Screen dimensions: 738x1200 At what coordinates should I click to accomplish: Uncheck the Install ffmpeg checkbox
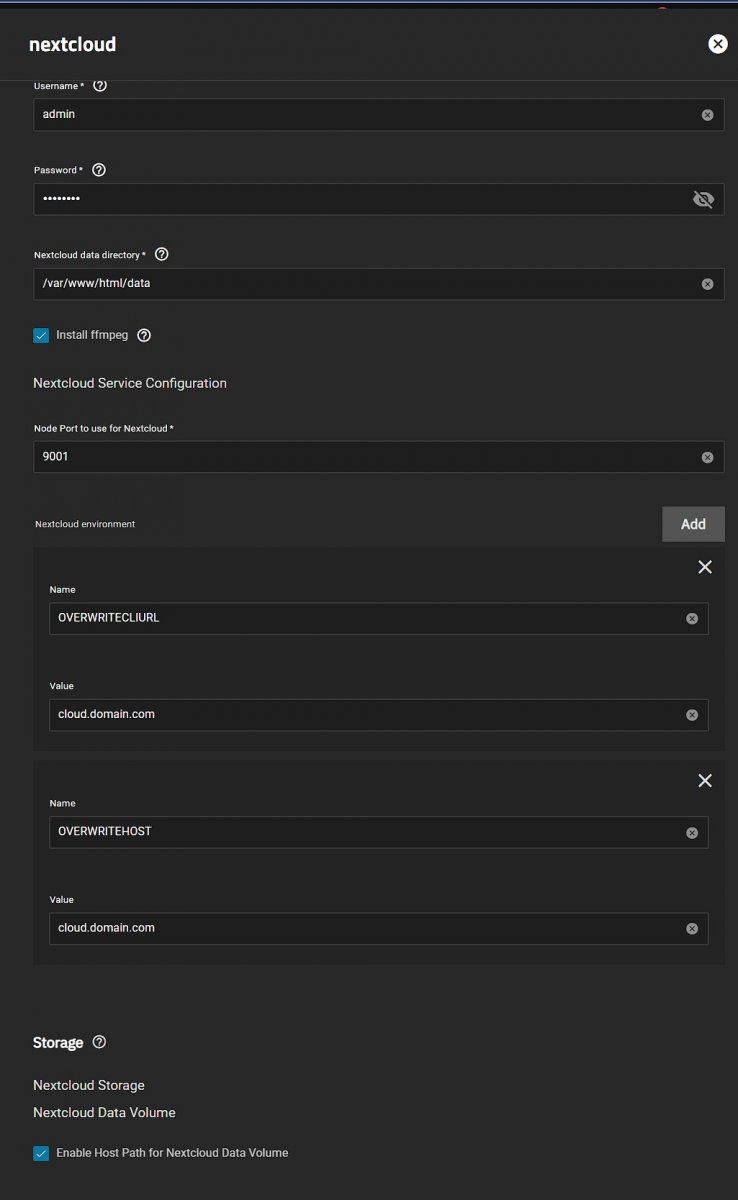[41, 336]
